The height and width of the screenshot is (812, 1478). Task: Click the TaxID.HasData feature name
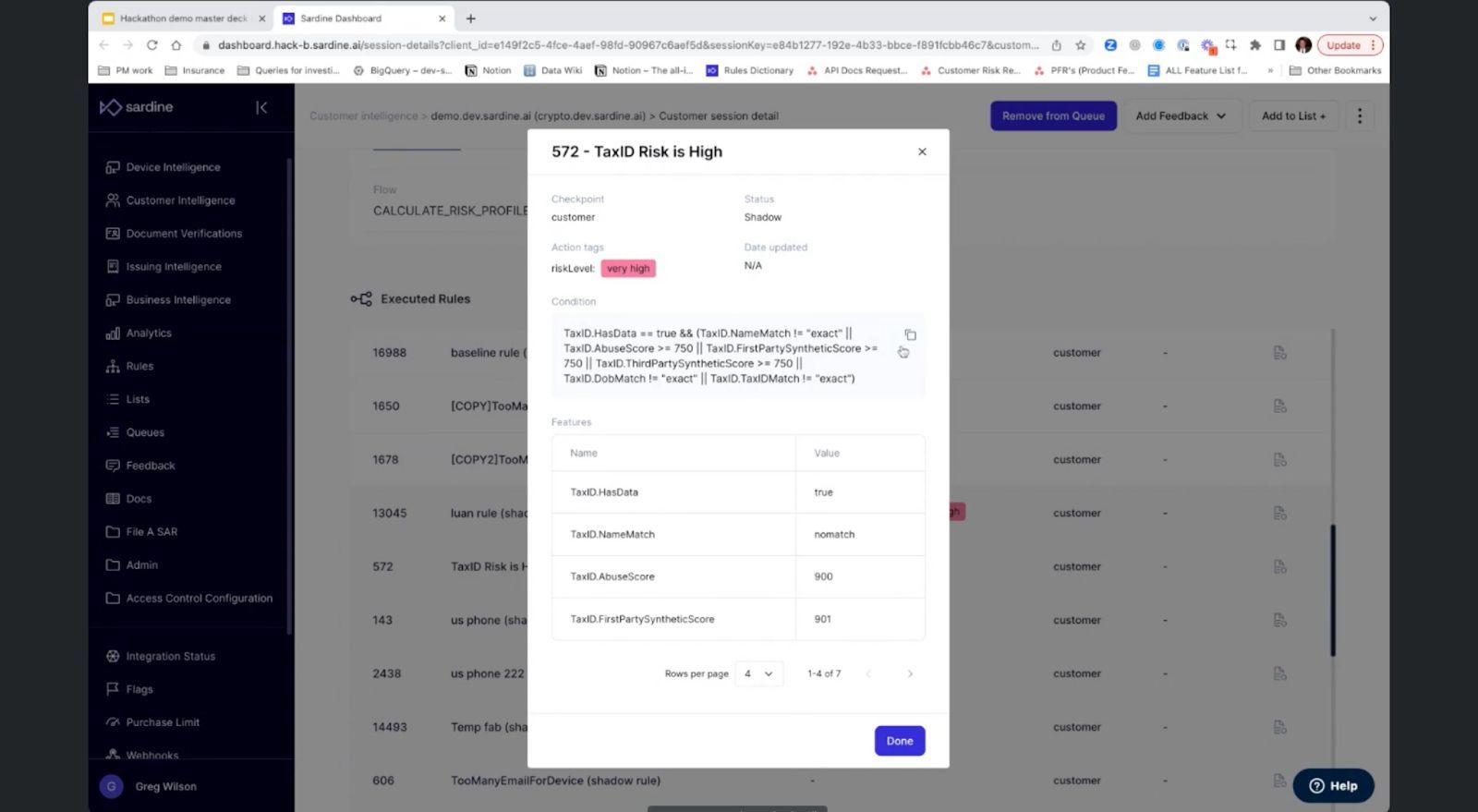[604, 492]
